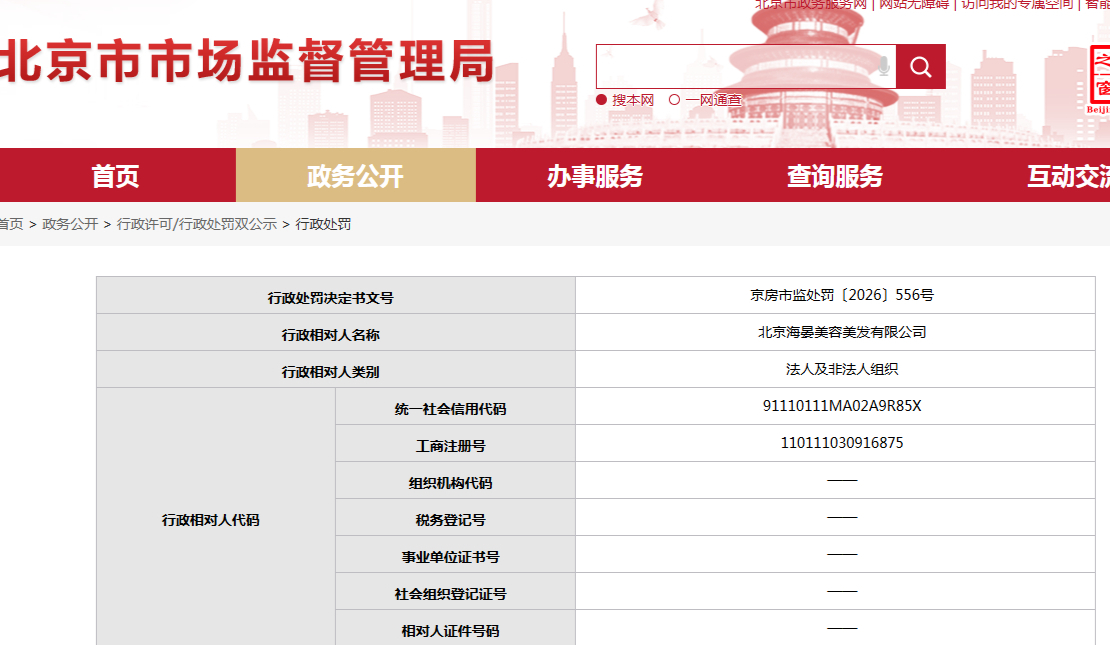Click the 行政相对人名称 header cell
Image resolution: width=1110 pixels, height=645 pixels.
pyautogui.click(x=336, y=333)
